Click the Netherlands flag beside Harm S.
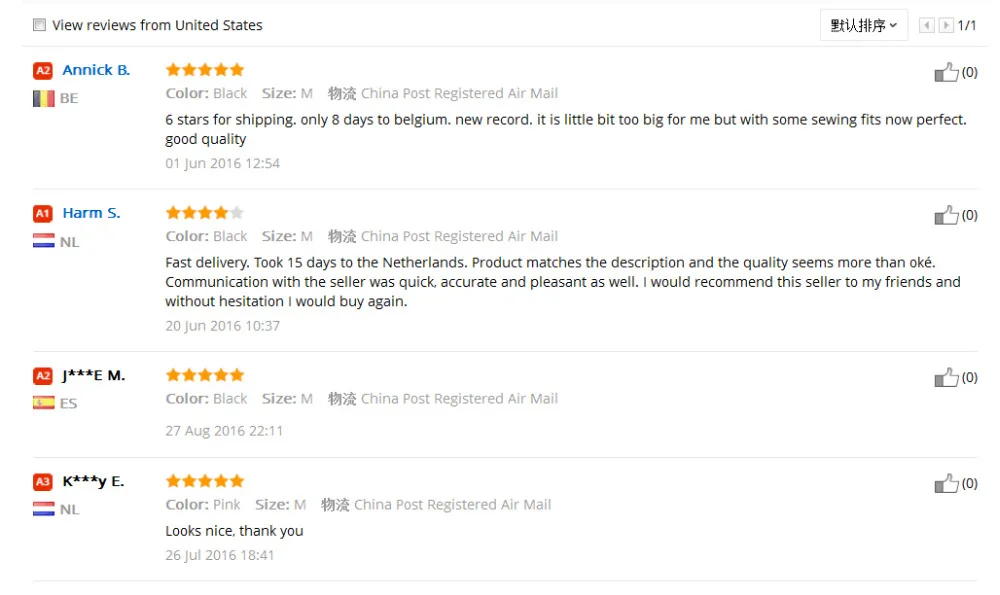The width and height of the screenshot is (1000, 595). point(43,241)
